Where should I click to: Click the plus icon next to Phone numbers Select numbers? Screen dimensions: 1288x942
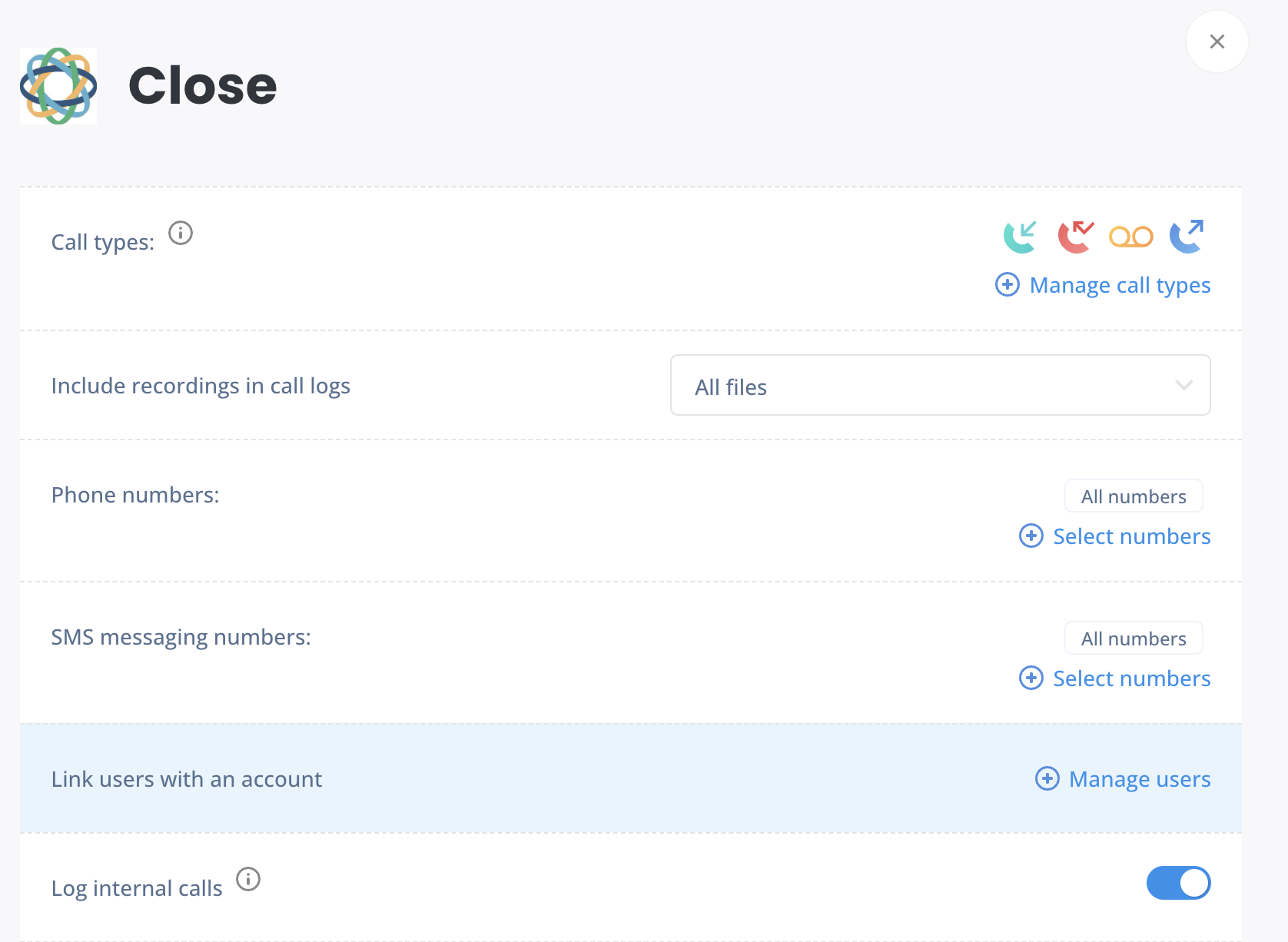click(1031, 536)
